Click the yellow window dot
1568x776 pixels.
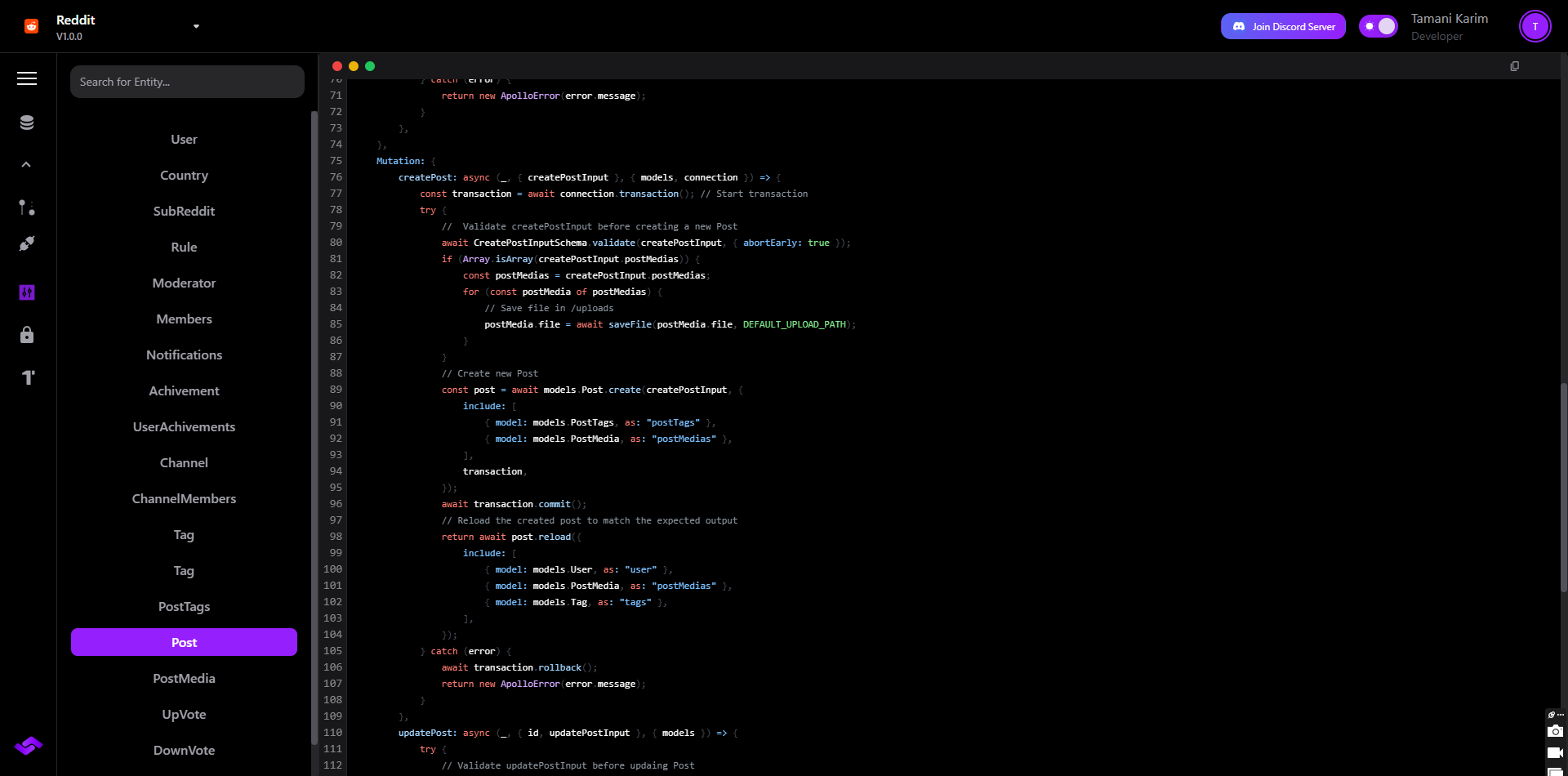pyautogui.click(x=354, y=66)
